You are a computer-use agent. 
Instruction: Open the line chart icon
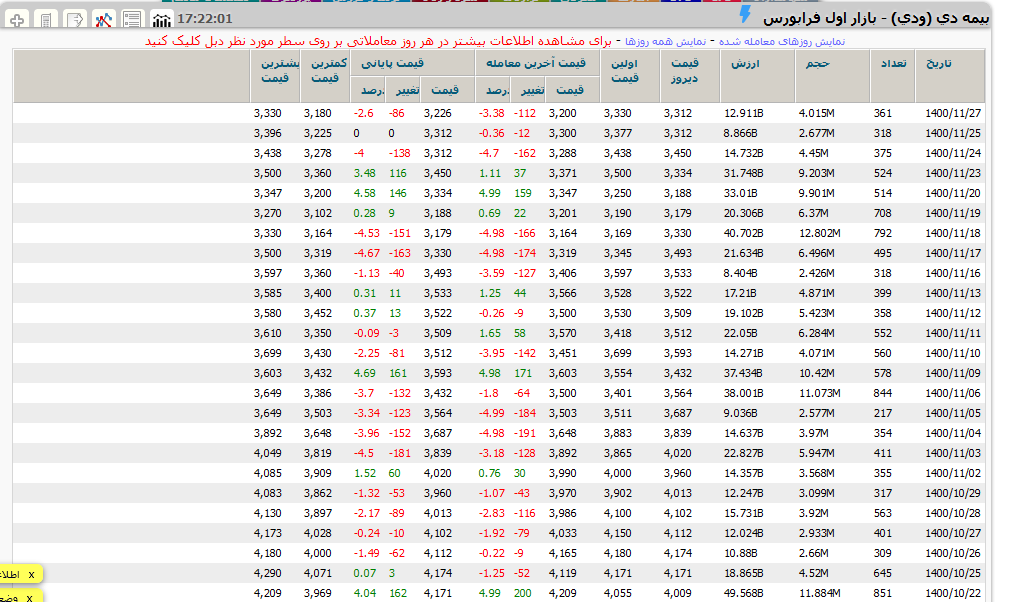point(103,19)
